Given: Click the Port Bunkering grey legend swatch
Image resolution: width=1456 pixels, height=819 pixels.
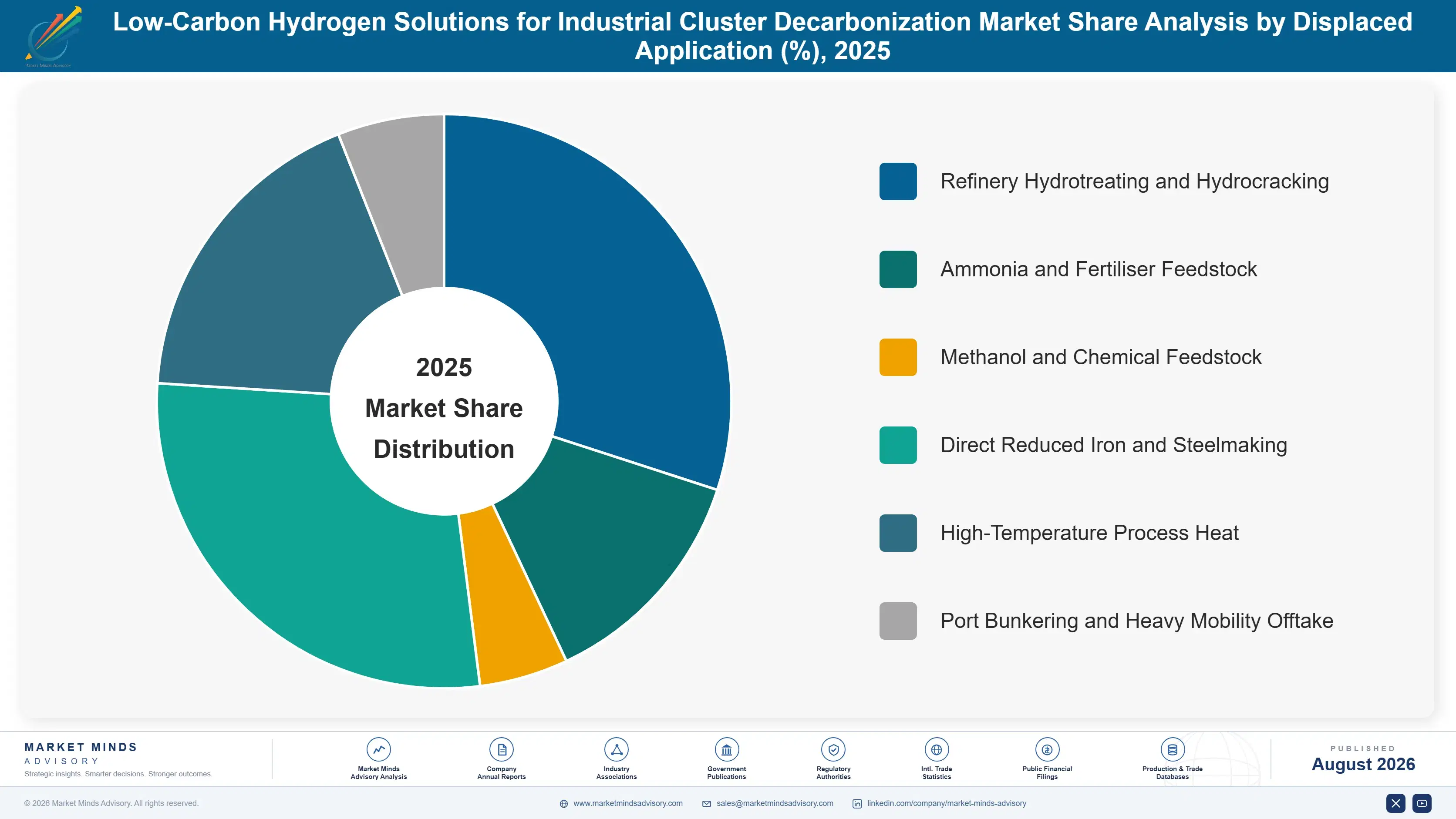Looking at the screenshot, I should [897, 621].
